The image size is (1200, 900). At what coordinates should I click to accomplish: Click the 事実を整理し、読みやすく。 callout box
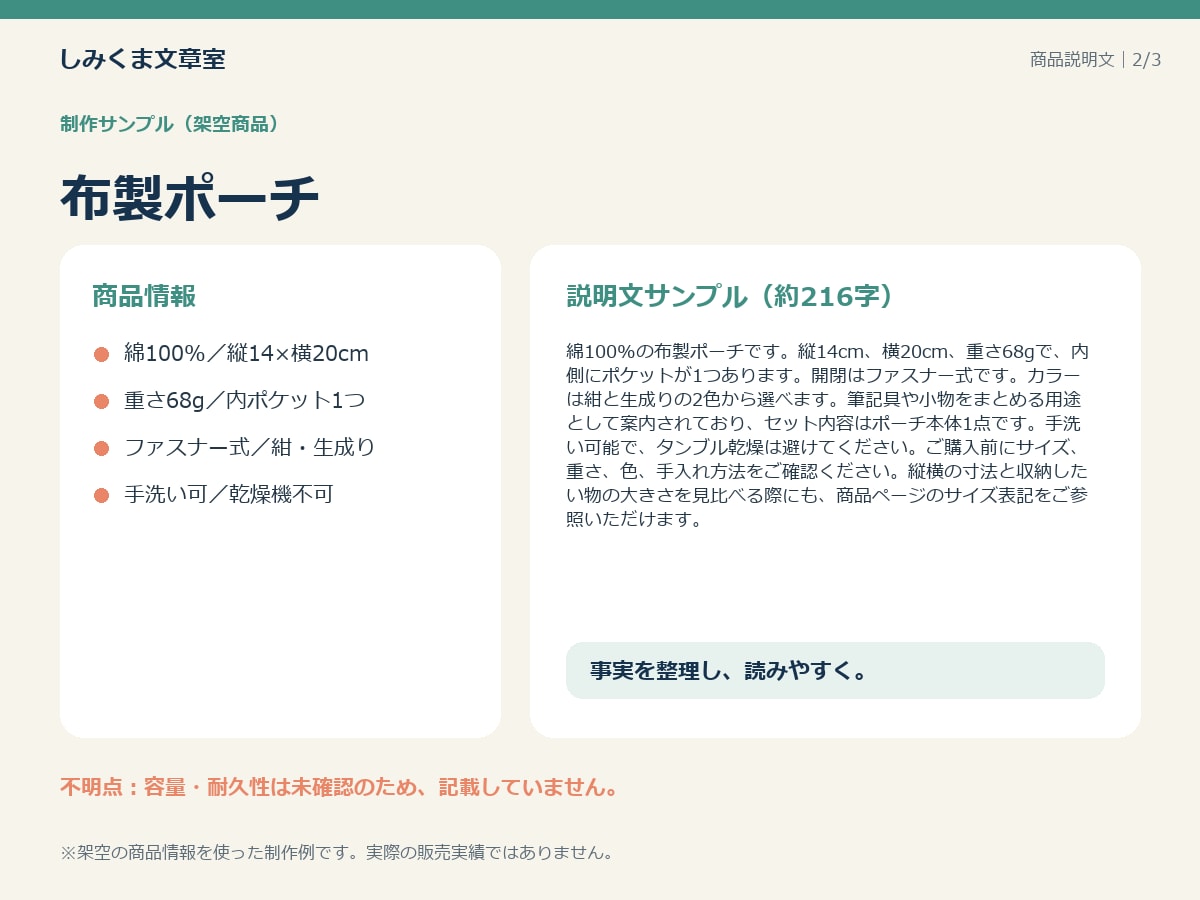(x=835, y=671)
